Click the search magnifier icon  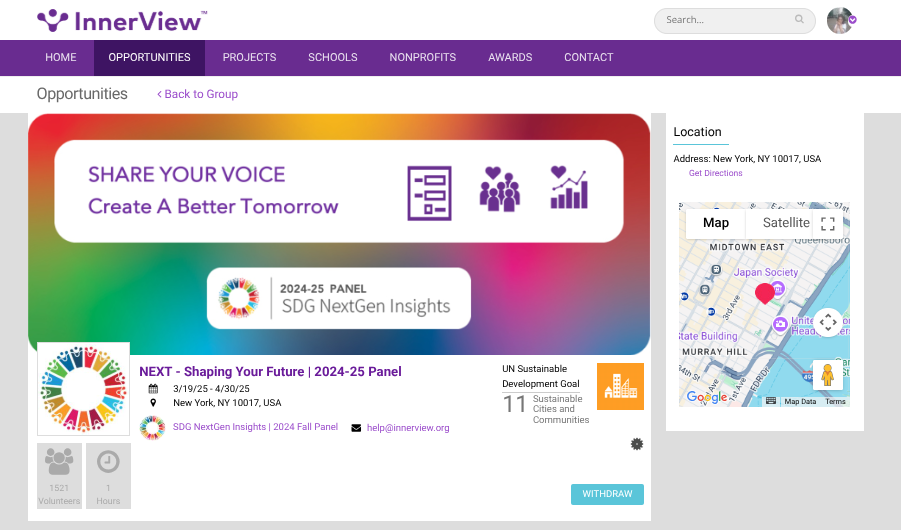[799, 20]
